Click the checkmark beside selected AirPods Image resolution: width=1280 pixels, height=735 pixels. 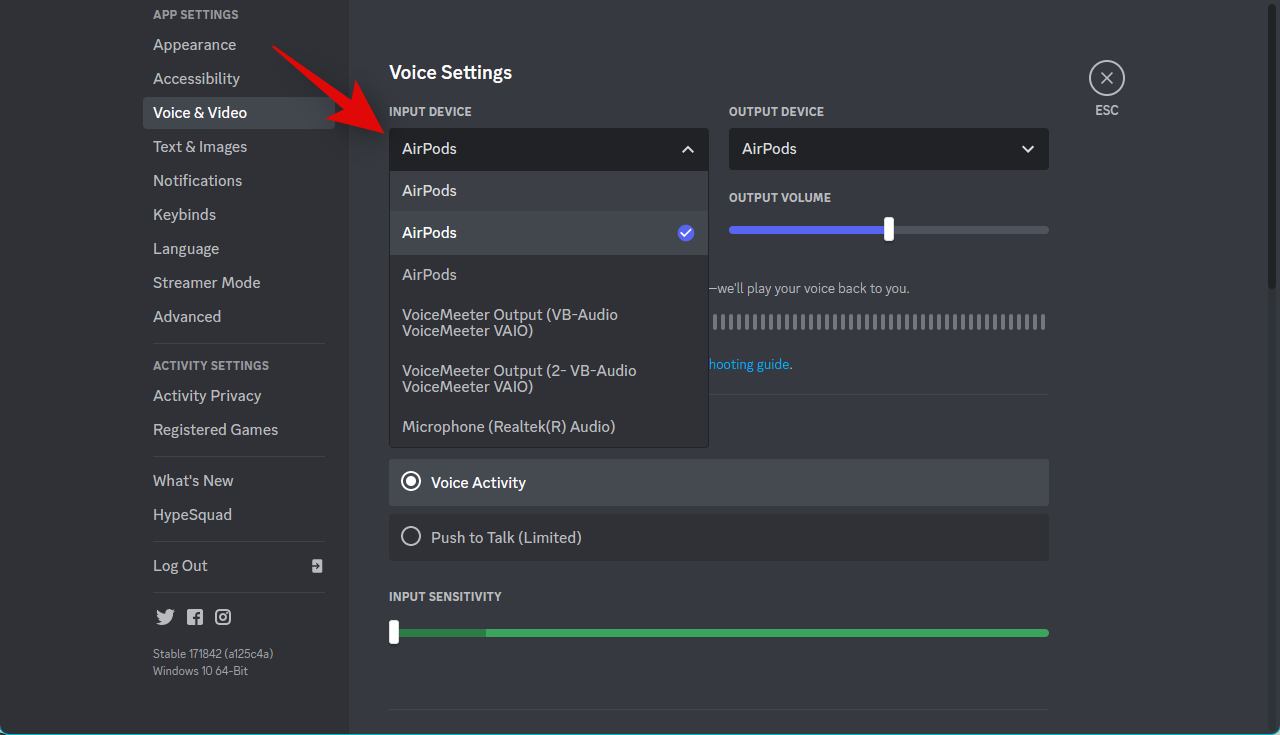(685, 233)
